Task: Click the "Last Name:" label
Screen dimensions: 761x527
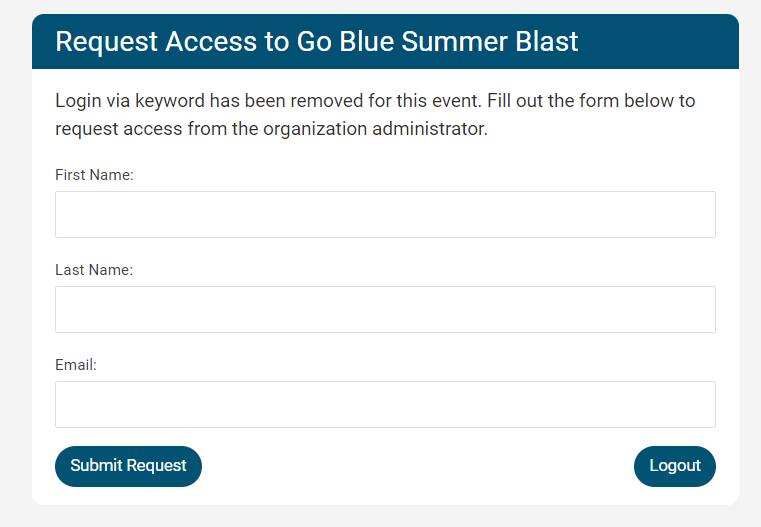Action: coord(94,270)
